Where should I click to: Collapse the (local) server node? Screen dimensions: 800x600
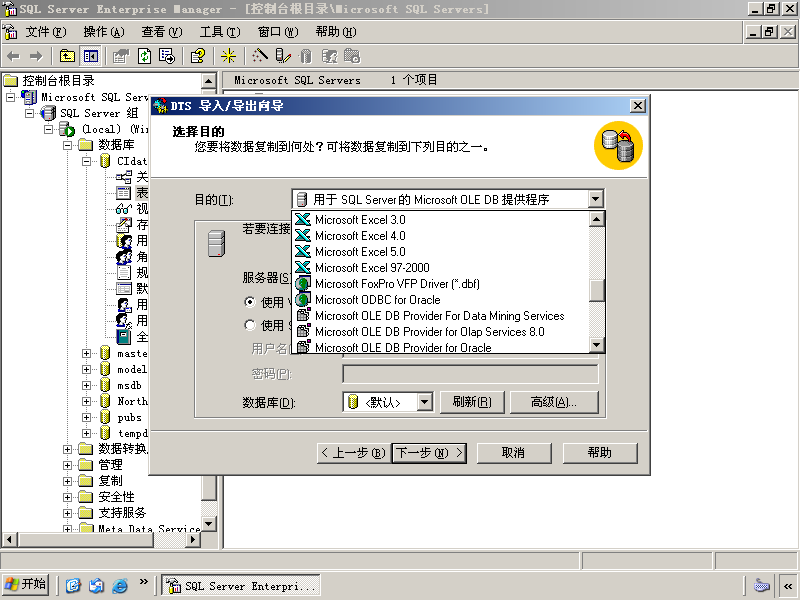point(48,129)
